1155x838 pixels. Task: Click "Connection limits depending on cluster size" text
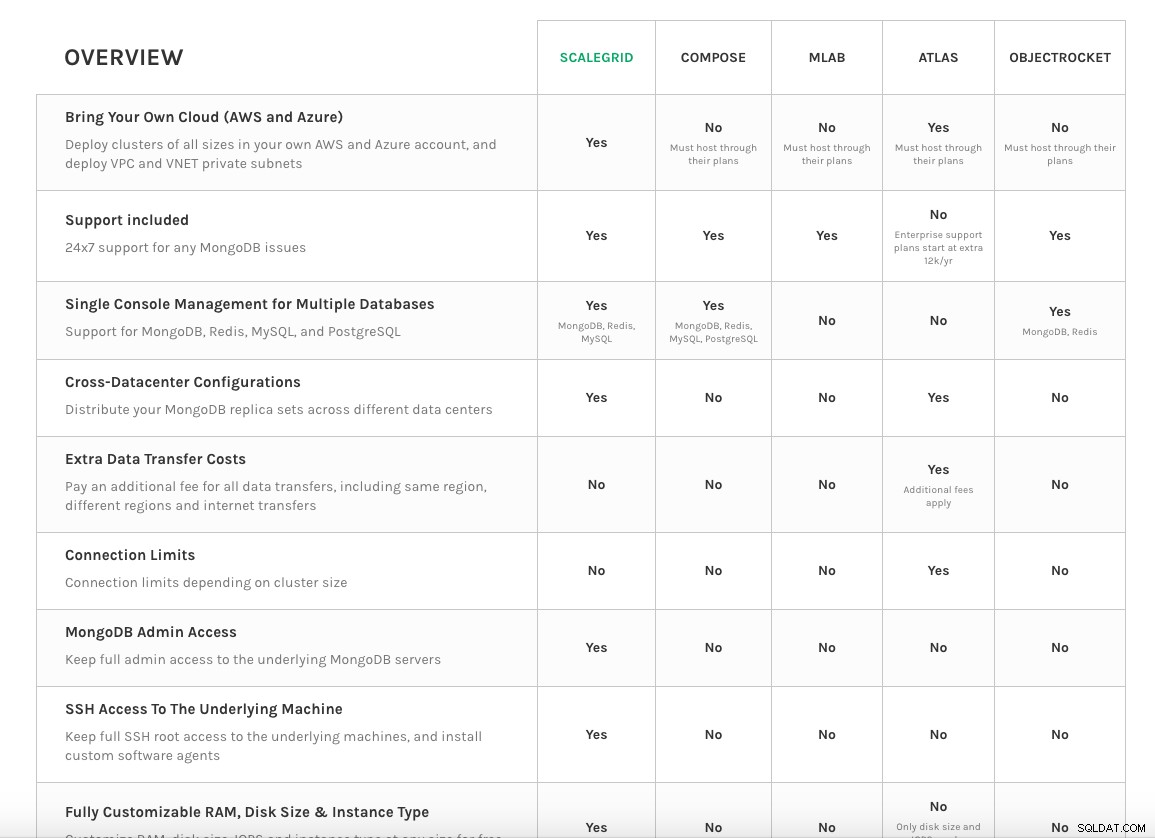point(206,582)
